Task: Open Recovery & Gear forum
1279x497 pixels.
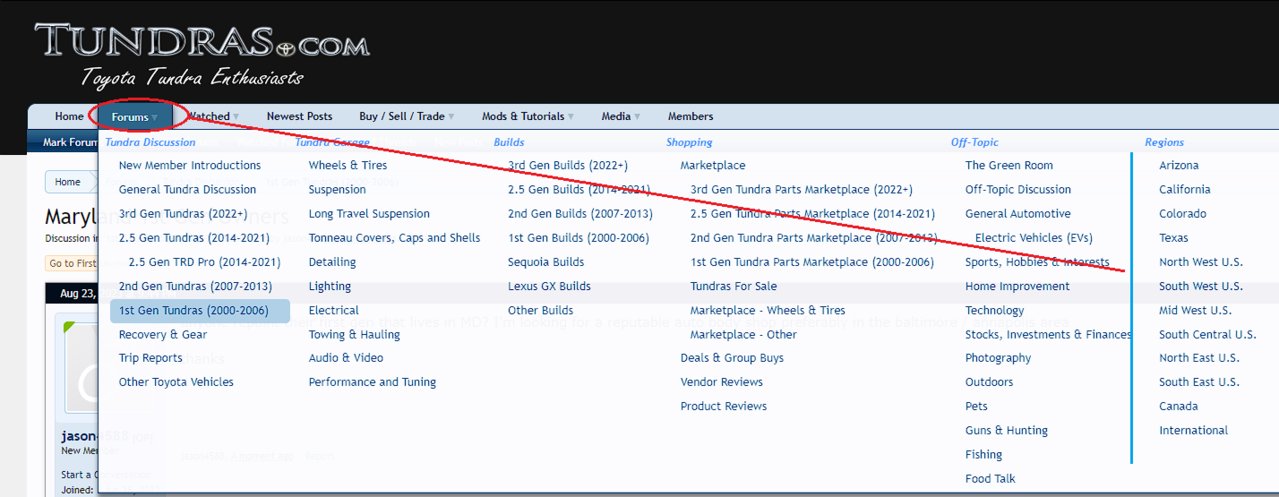Action: 163,335
